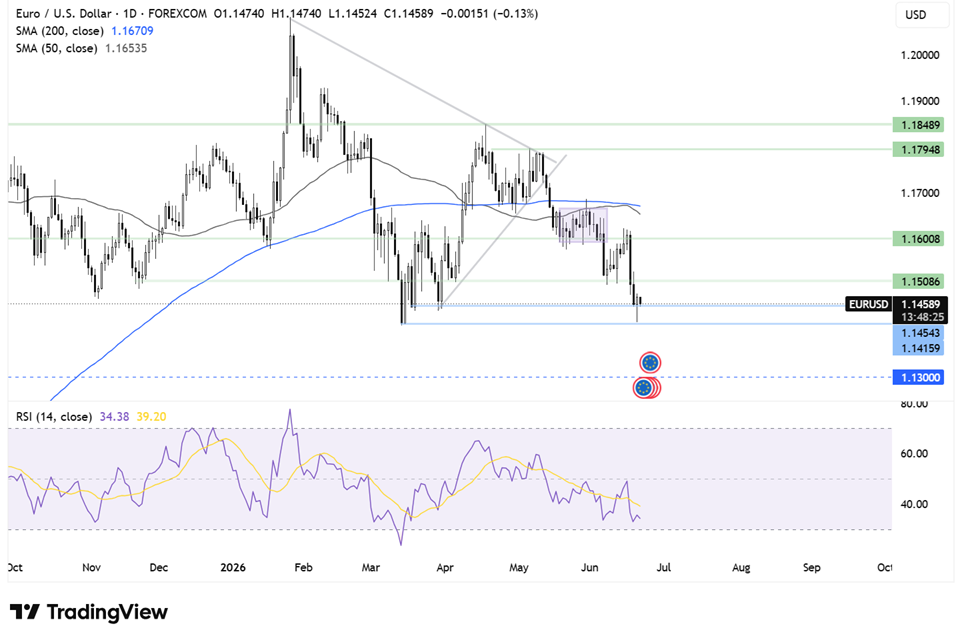The width and height of the screenshot is (973, 642).
Task: Click the Jul marker on time axis
Action: click(x=663, y=568)
